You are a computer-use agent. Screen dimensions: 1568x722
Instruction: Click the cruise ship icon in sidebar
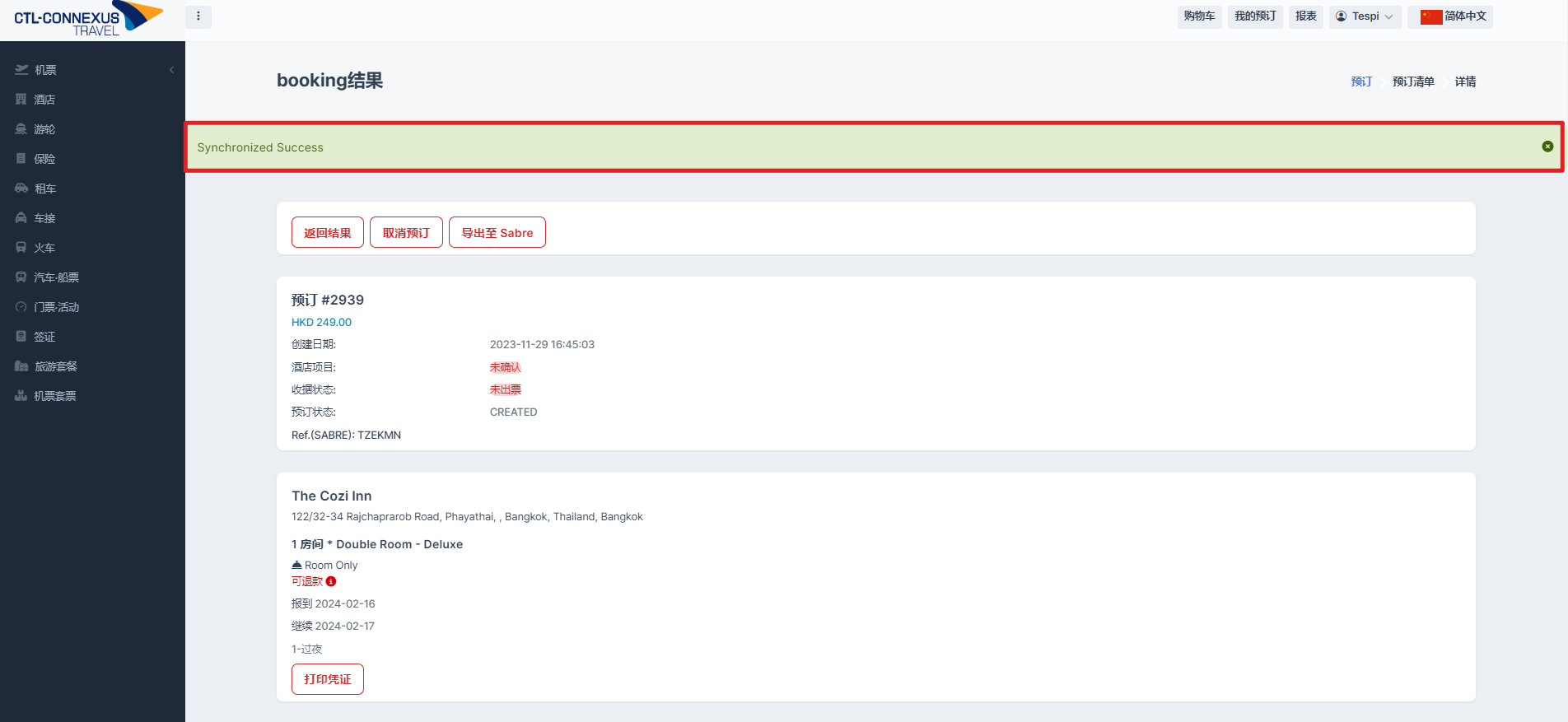coord(21,129)
